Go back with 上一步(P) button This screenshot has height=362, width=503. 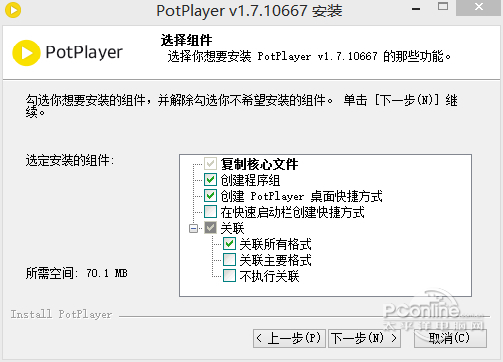click(289, 338)
